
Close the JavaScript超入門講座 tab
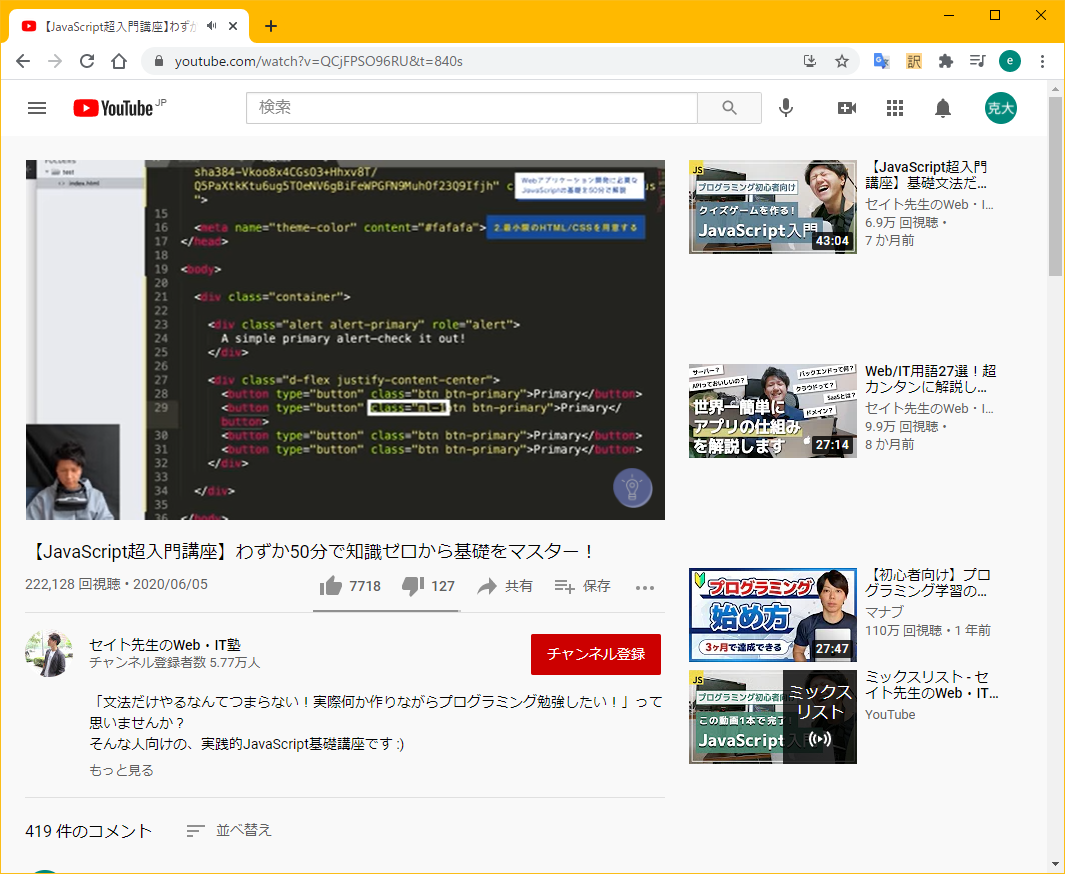[233, 26]
